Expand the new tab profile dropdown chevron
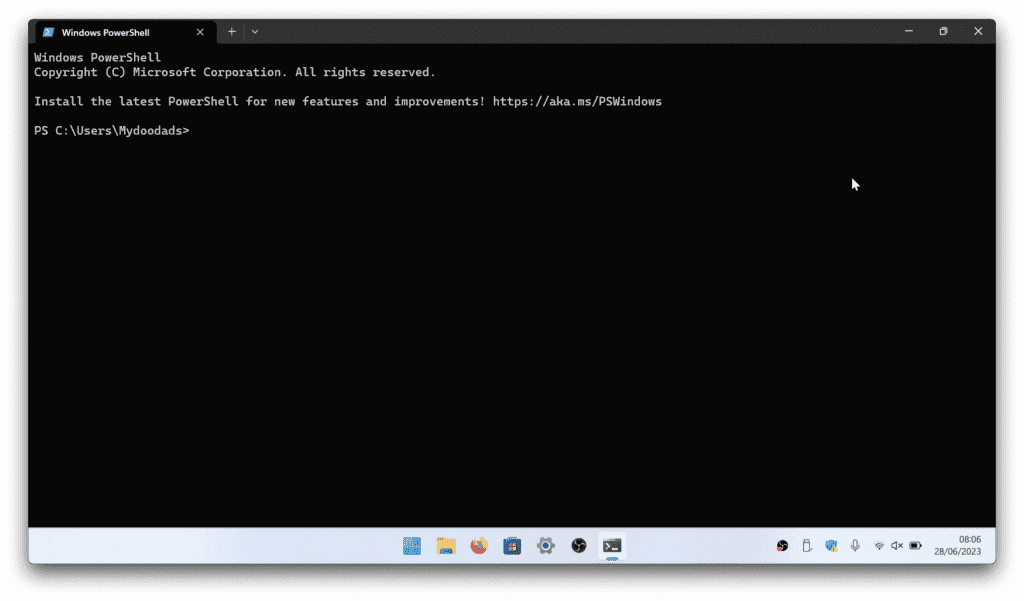 pyautogui.click(x=255, y=31)
